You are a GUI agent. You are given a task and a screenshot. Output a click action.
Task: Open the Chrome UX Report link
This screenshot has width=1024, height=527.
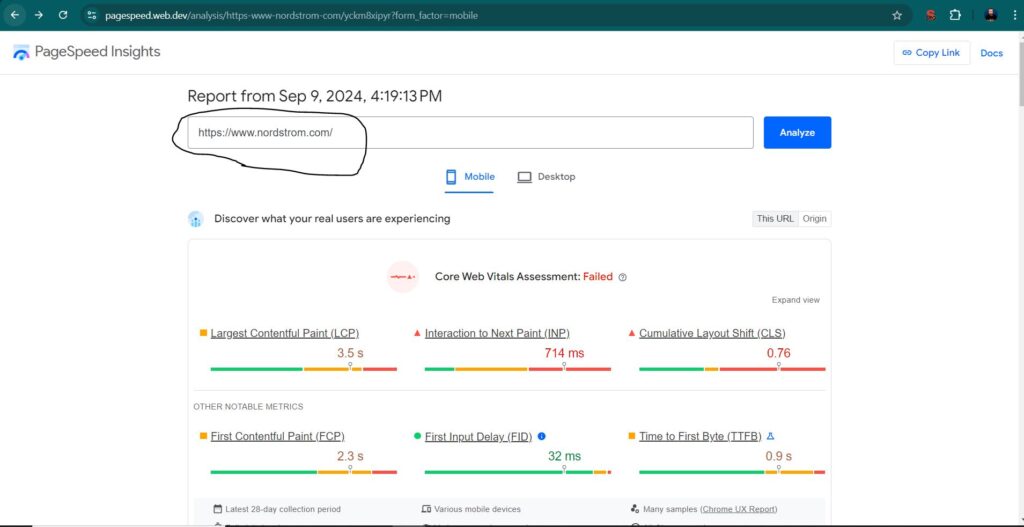click(x=739, y=509)
